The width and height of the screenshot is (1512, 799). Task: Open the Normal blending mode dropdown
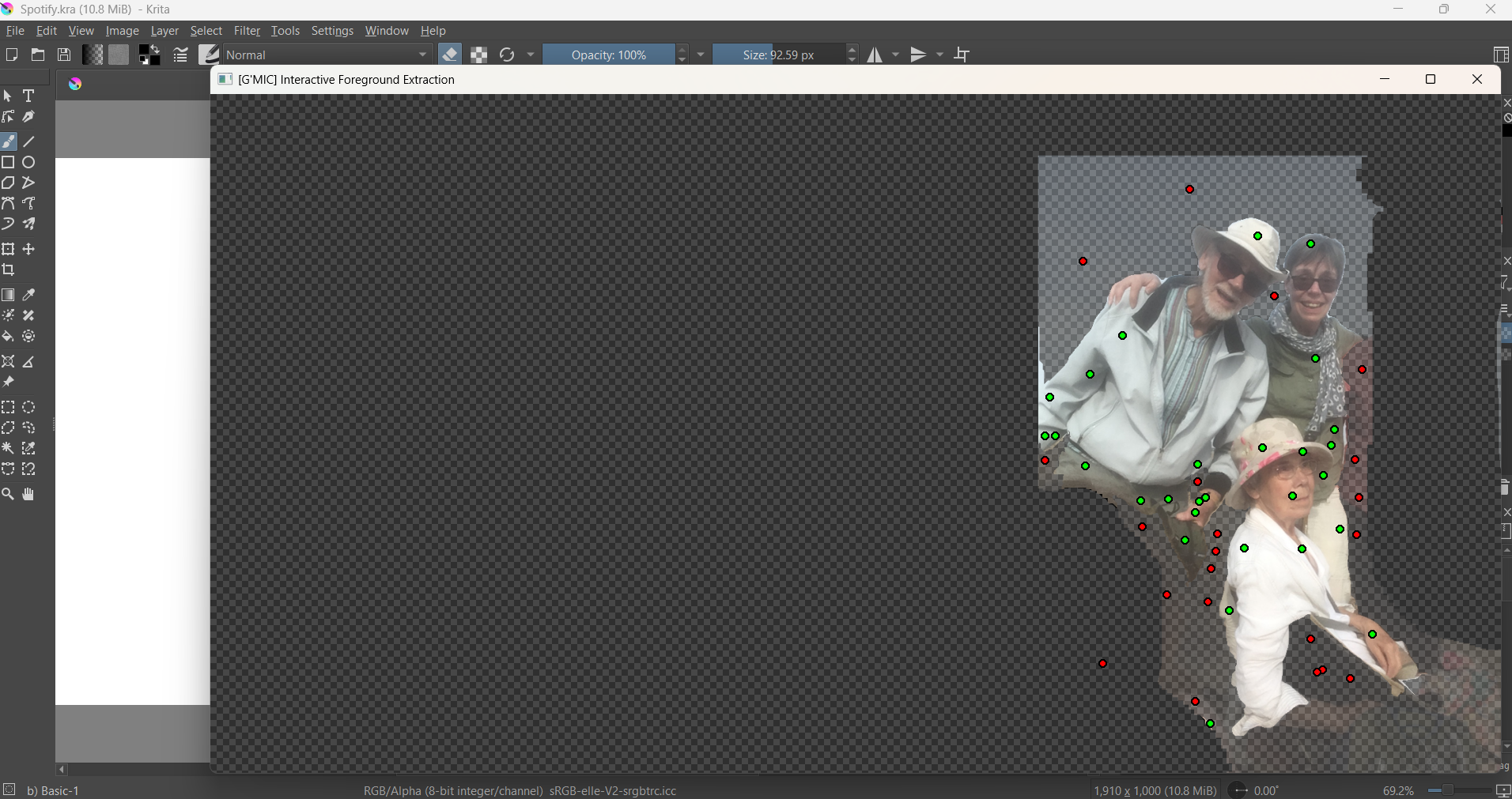point(327,55)
